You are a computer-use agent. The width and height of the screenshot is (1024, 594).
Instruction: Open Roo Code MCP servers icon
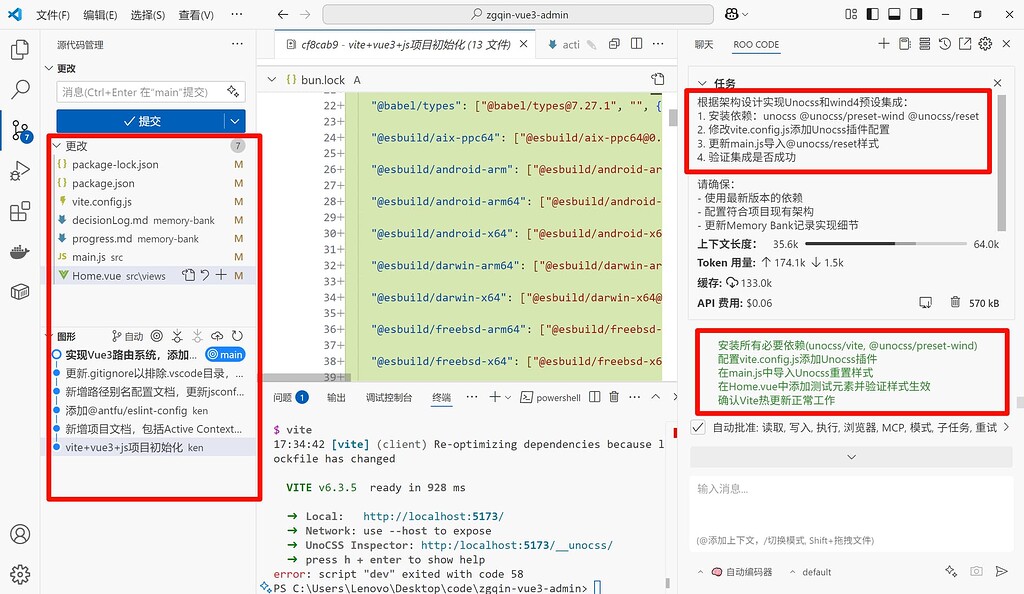point(925,44)
